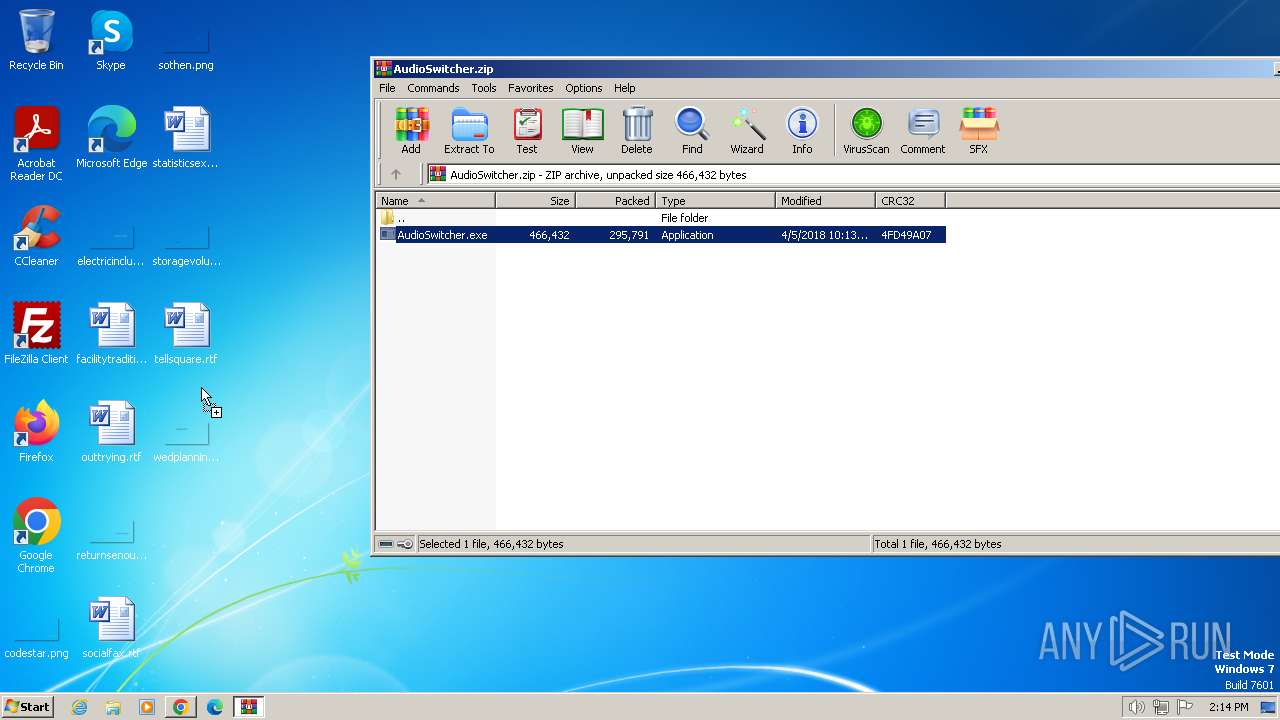Open the Find magnifier tool
This screenshot has width=1280, height=720.
click(692, 131)
